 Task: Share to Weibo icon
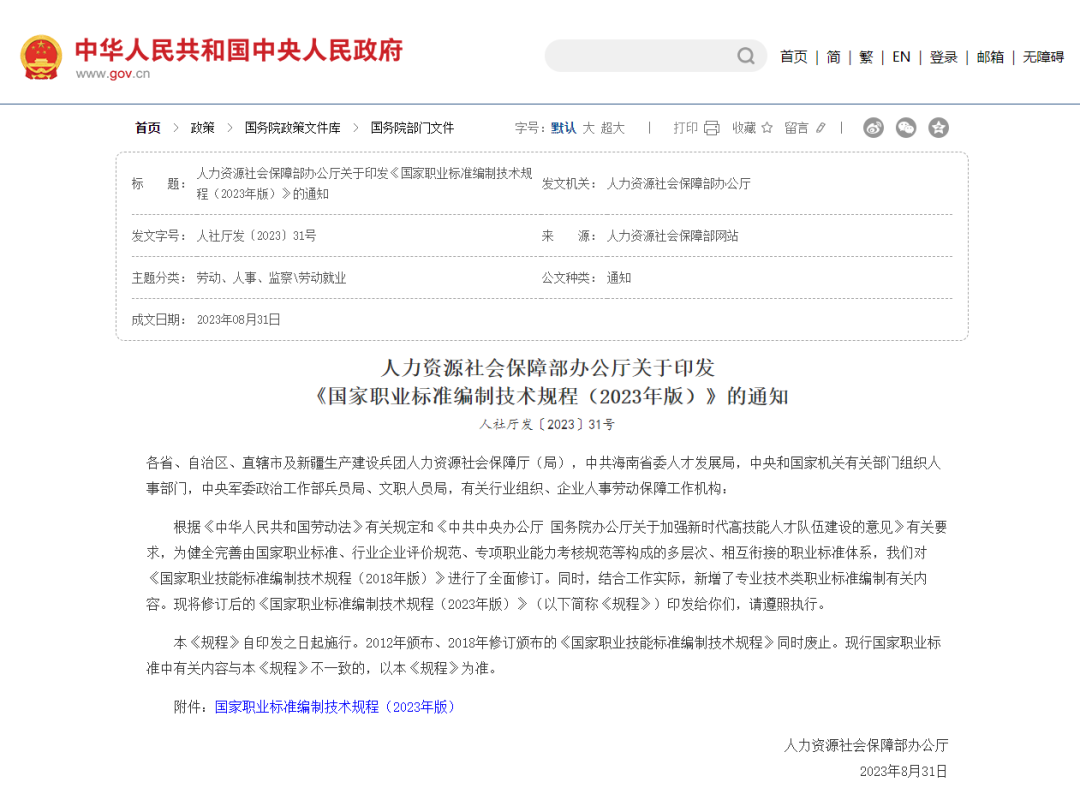coord(873,127)
